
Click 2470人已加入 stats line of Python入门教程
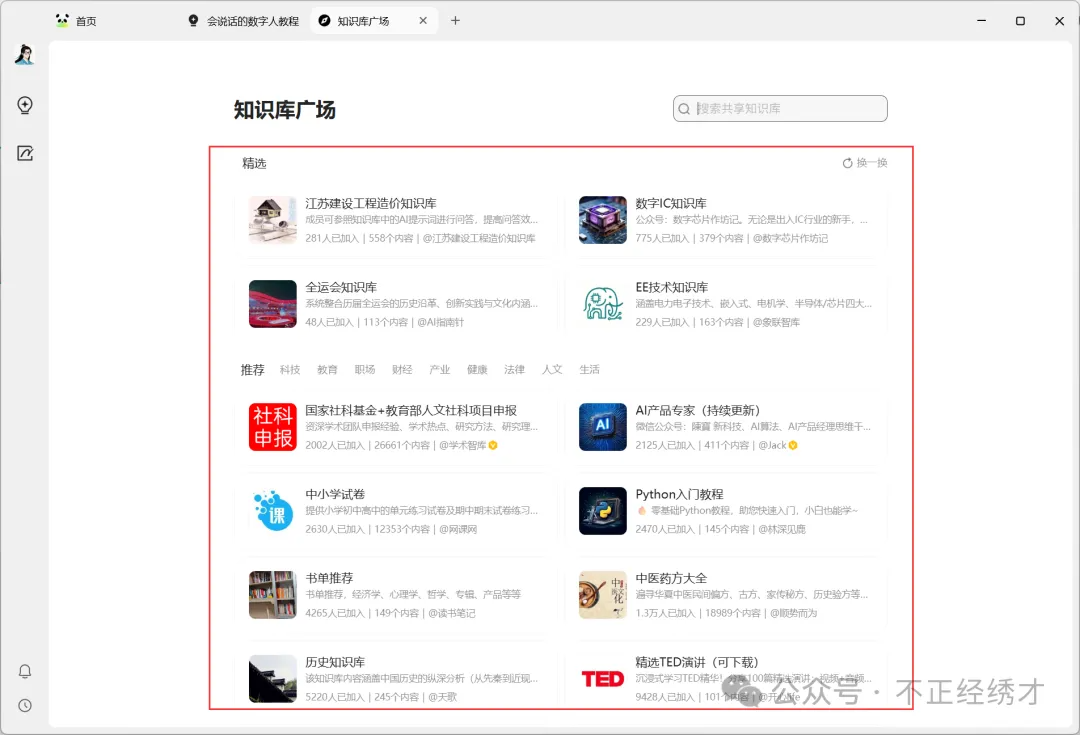tap(720, 530)
